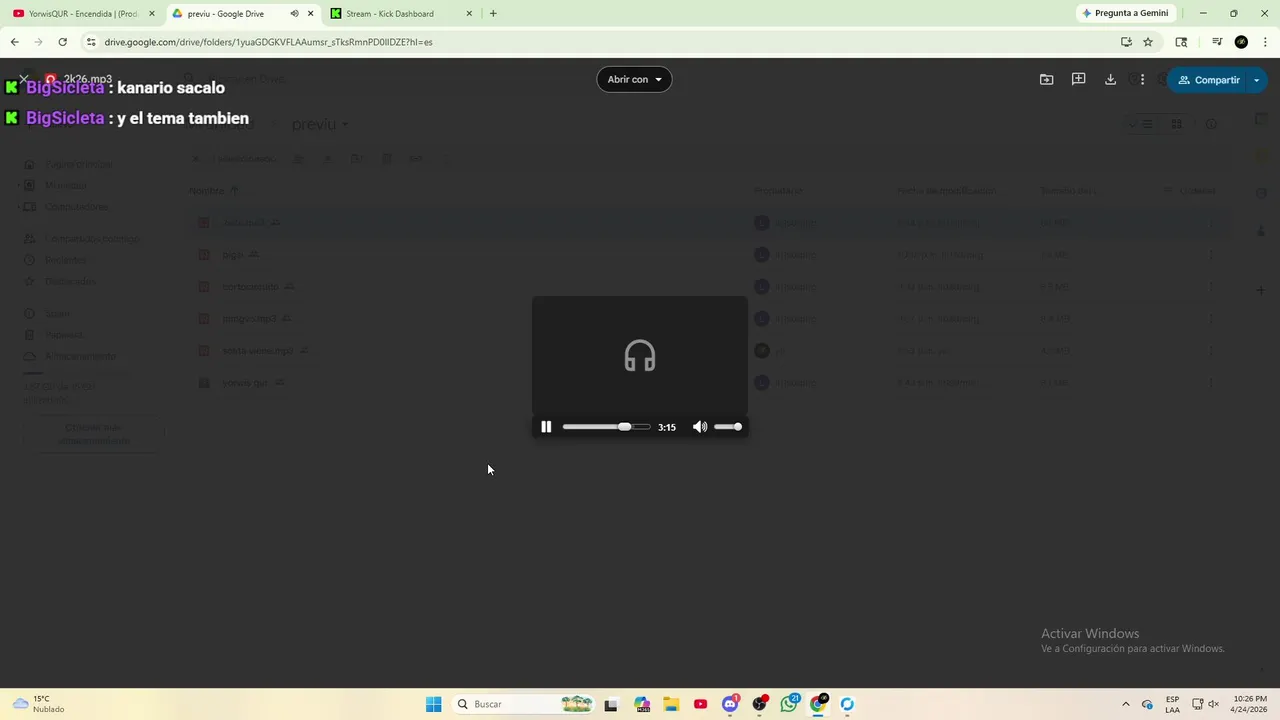1280x720 pixels.
Task: Seek on the audio progress slider
Action: 606,427
